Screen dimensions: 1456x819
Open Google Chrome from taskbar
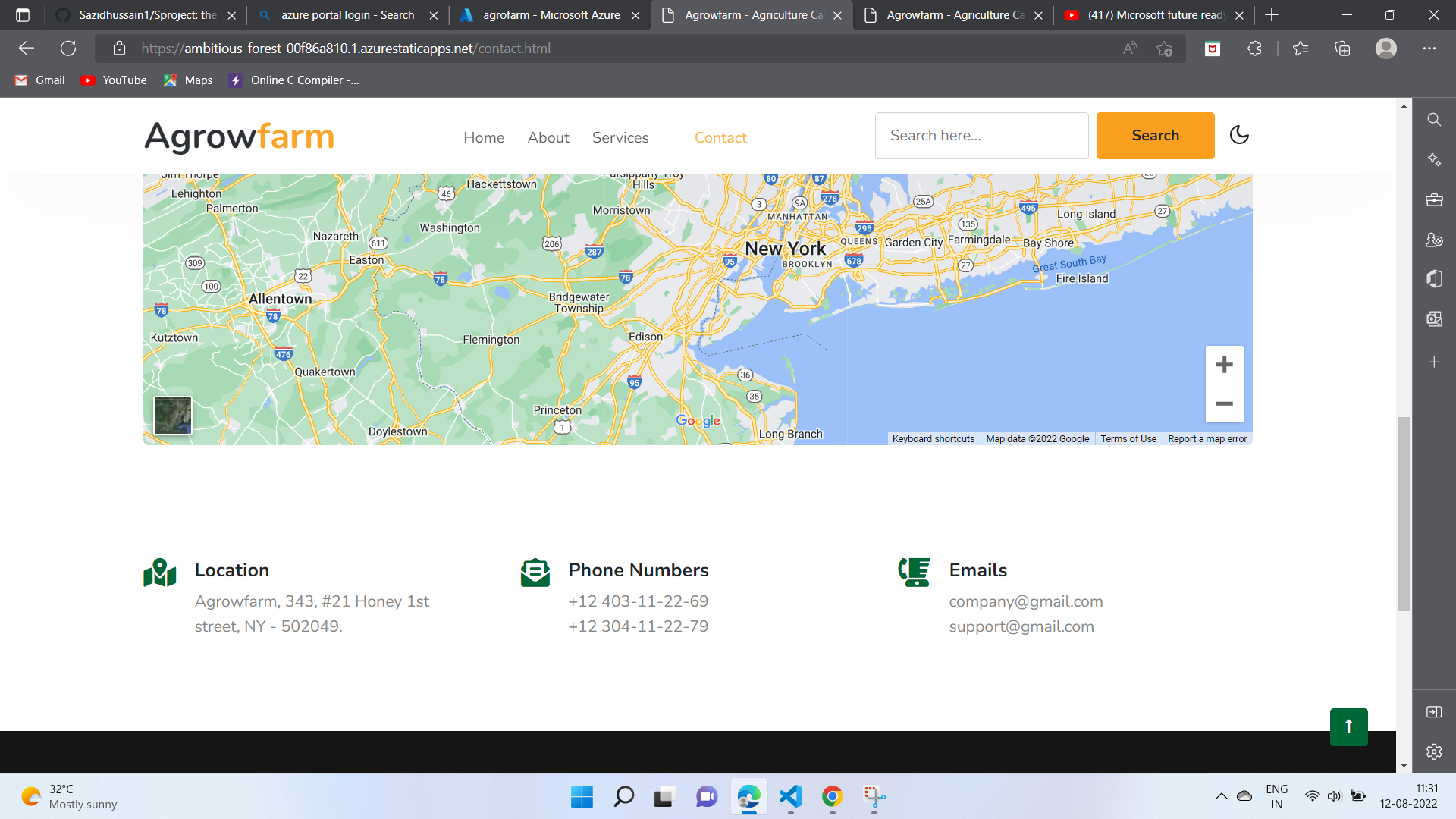click(832, 796)
